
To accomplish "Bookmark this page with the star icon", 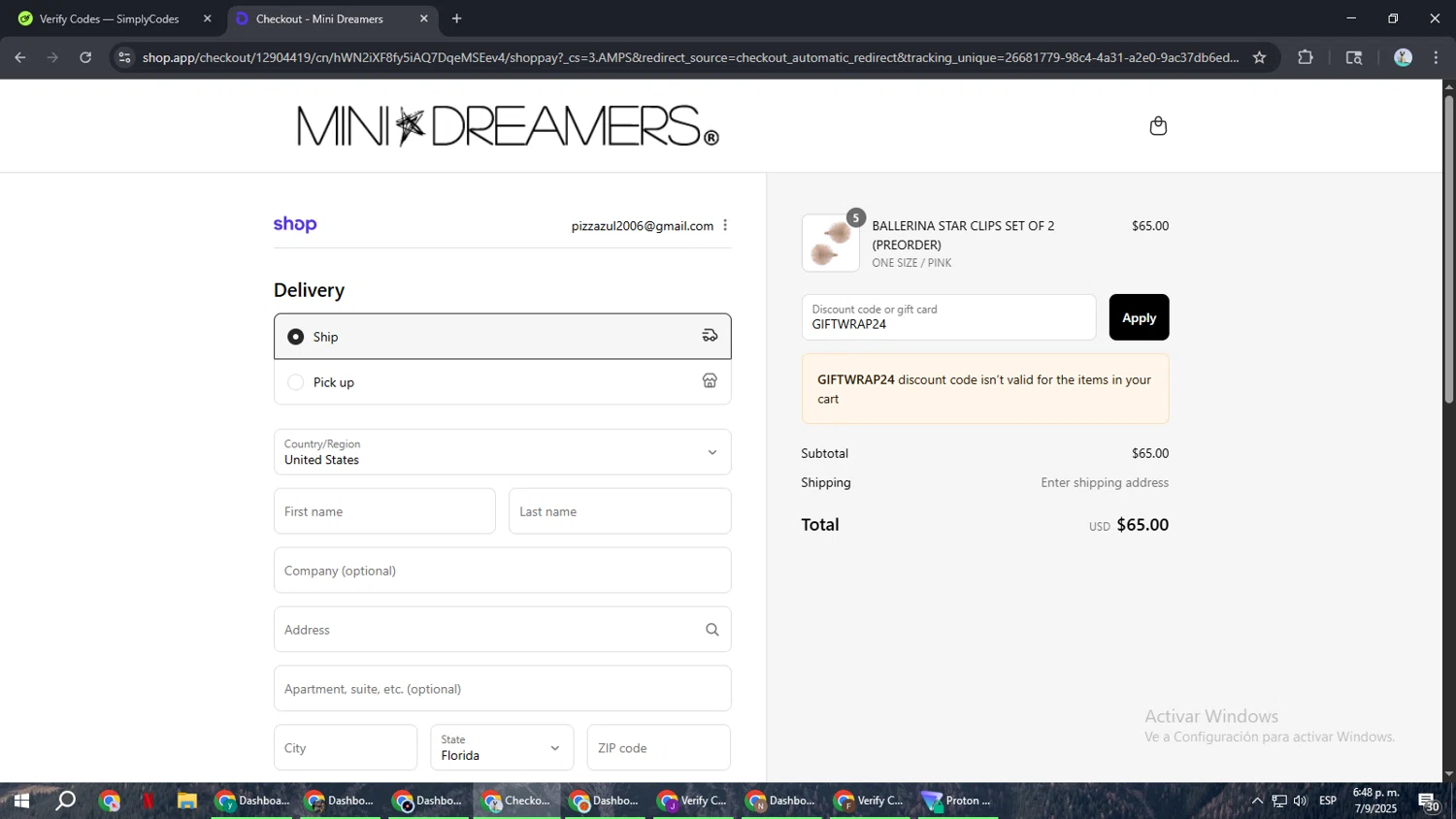I will pos(1259,57).
